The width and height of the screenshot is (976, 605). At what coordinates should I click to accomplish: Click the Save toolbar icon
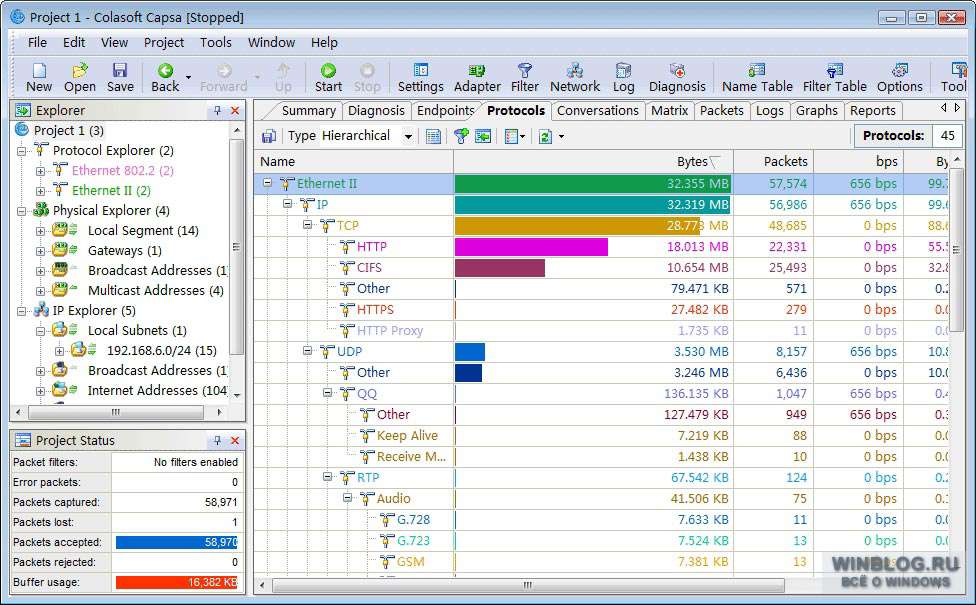(120, 71)
